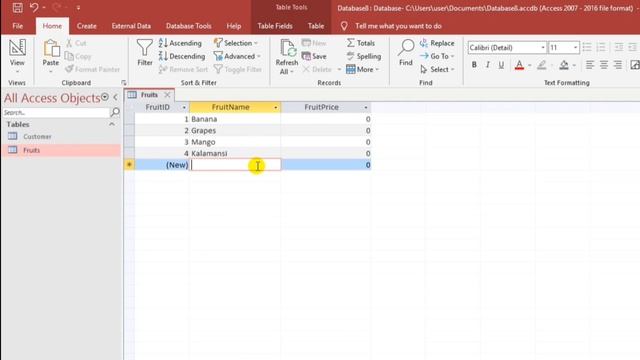Click the Cut scissors command

[x=76, y=43]
